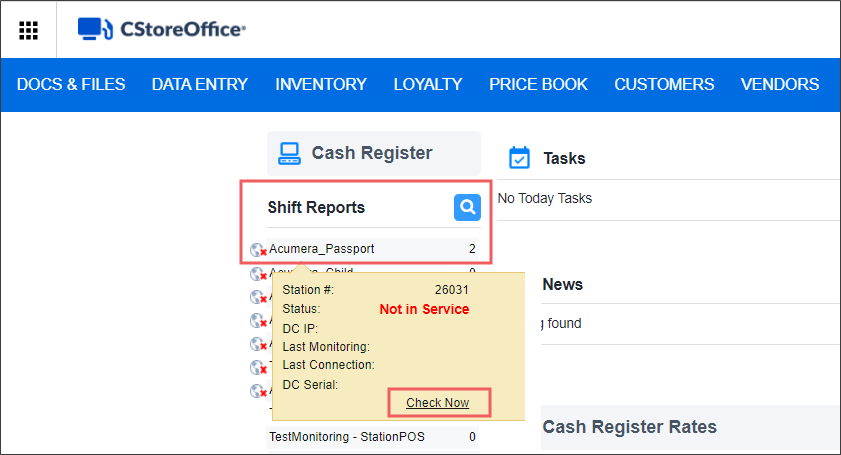Open the DATA ENTRY menu
This screenshot has width=841, height=455.
pos(200,84)
